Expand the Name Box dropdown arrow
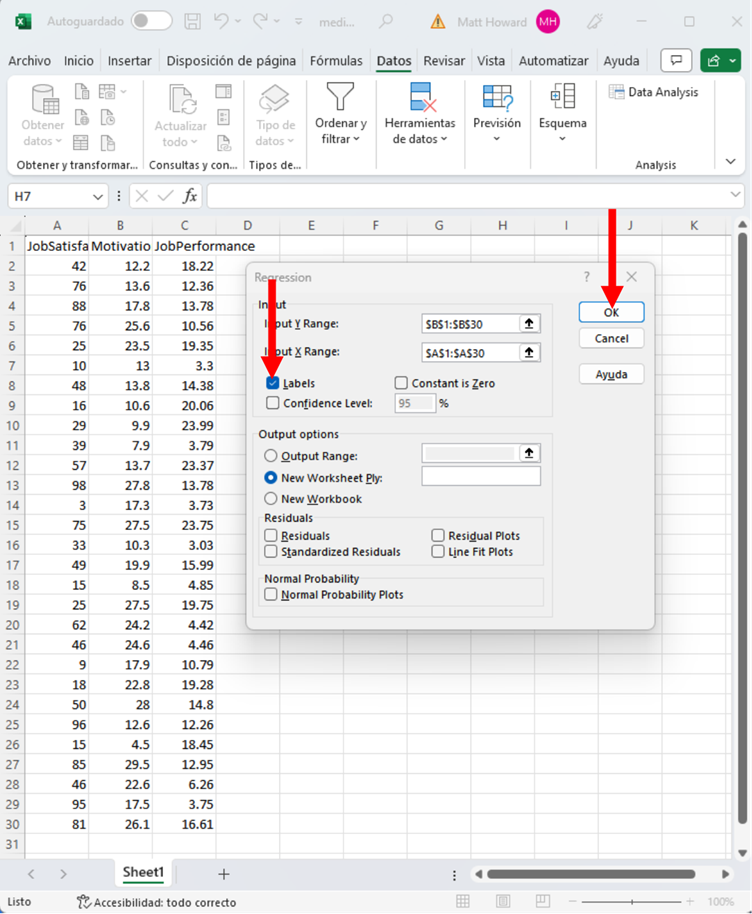Image resolution: width=752 pixels, height=914 pixels. click(97, 197)
